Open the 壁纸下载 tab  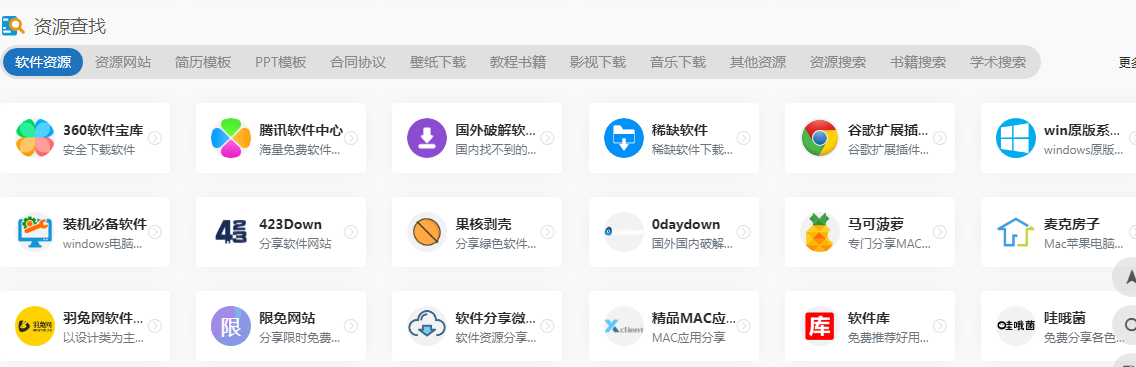(438, 62)
